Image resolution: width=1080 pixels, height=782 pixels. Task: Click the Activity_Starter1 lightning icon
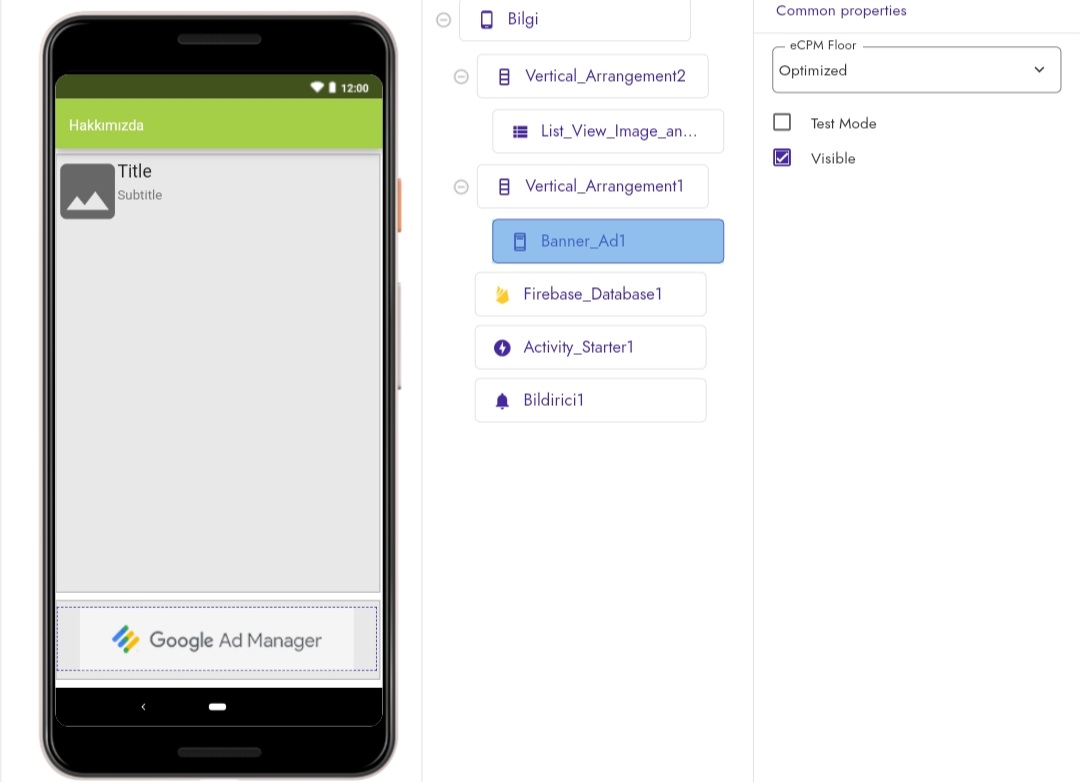[x=502, y=348]
